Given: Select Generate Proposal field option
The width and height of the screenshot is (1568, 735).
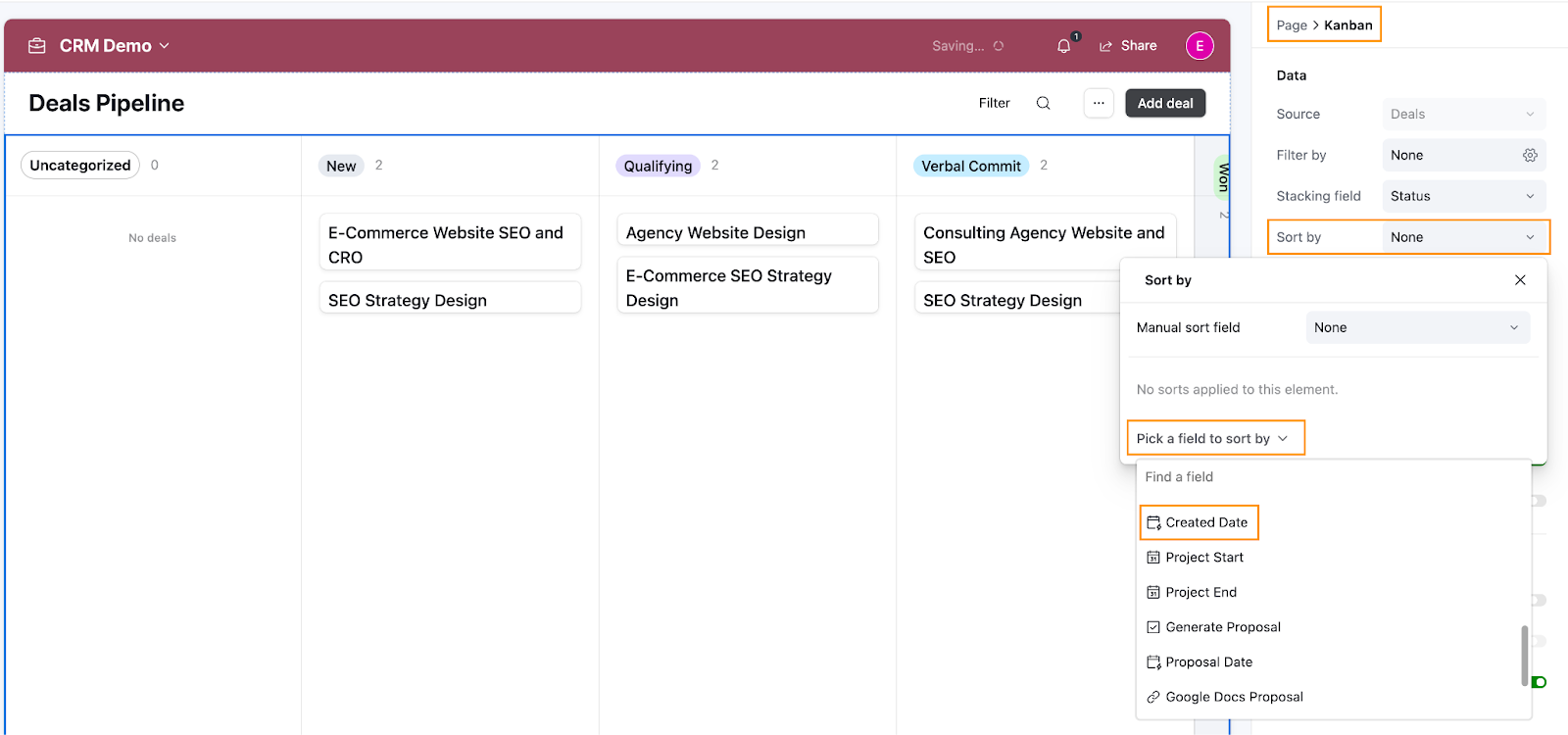Looking at the screenshot, I should click(x=1214, y=627).
